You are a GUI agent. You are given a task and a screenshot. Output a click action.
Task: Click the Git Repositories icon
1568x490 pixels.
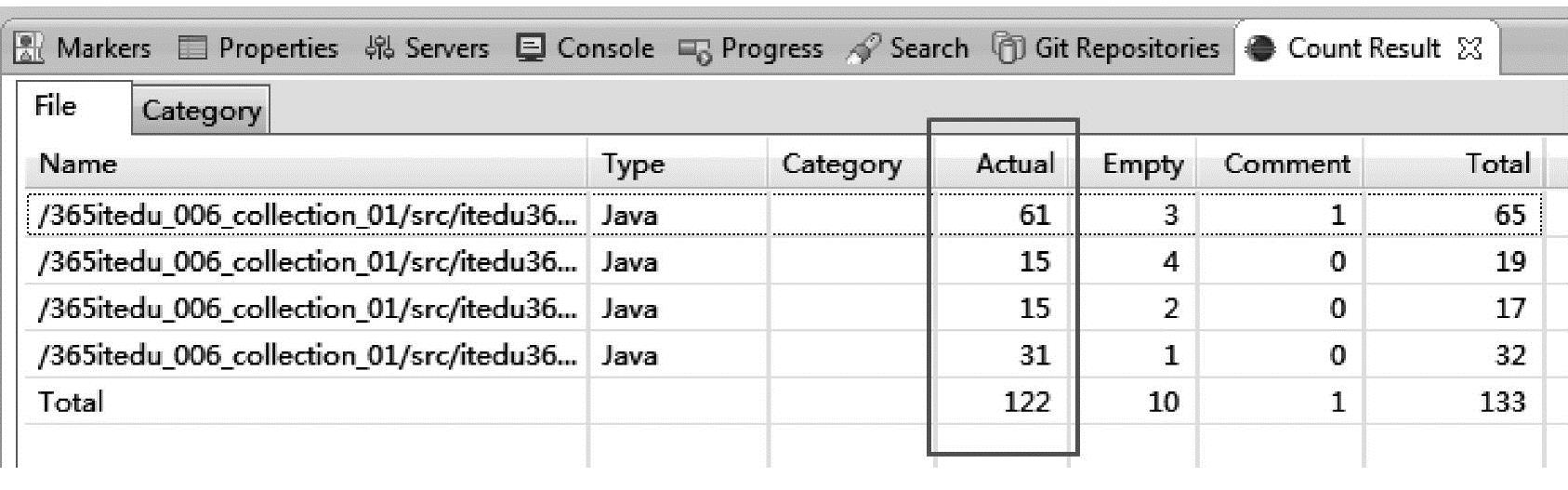click(1008, 48)
